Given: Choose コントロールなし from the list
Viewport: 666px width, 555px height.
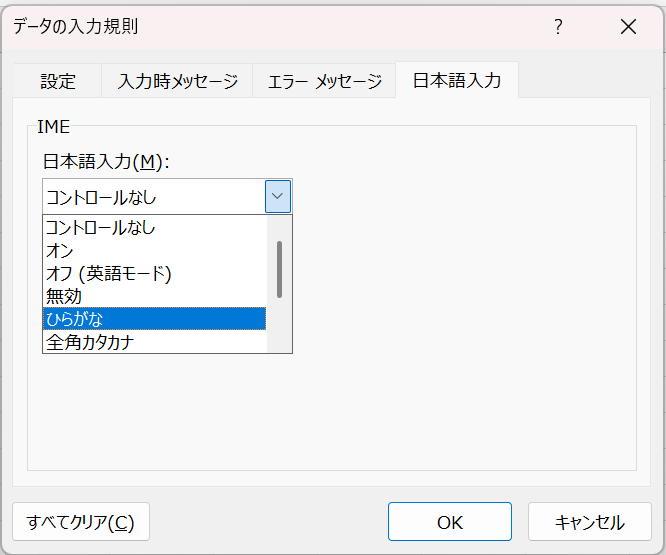Looking at the screenshot, I should [x=155, y=227].
